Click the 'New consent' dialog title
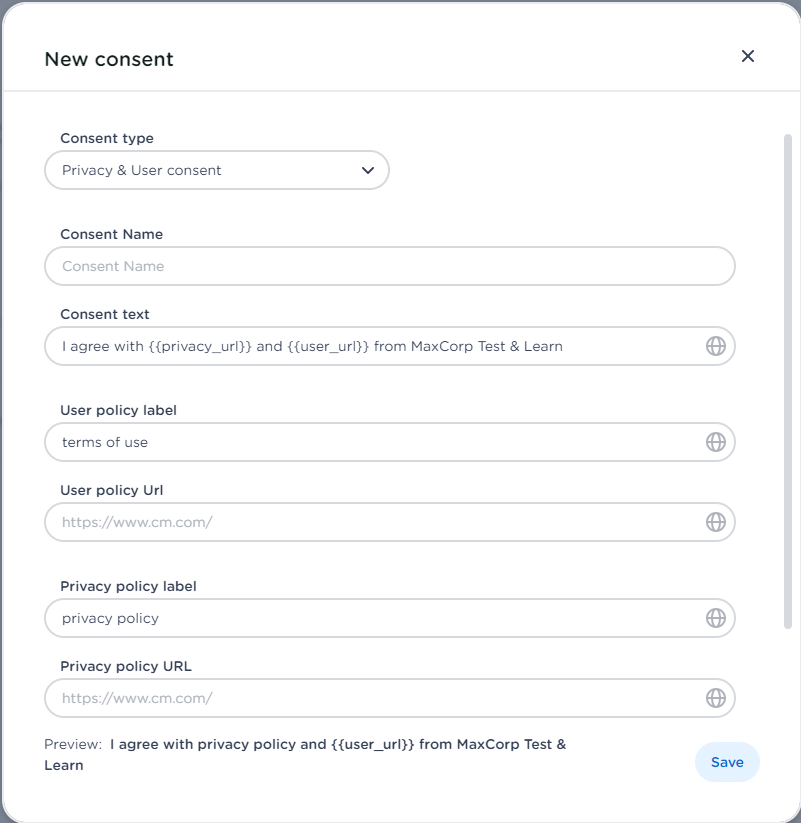Screen dimensions: 801x823 (109, 59)
